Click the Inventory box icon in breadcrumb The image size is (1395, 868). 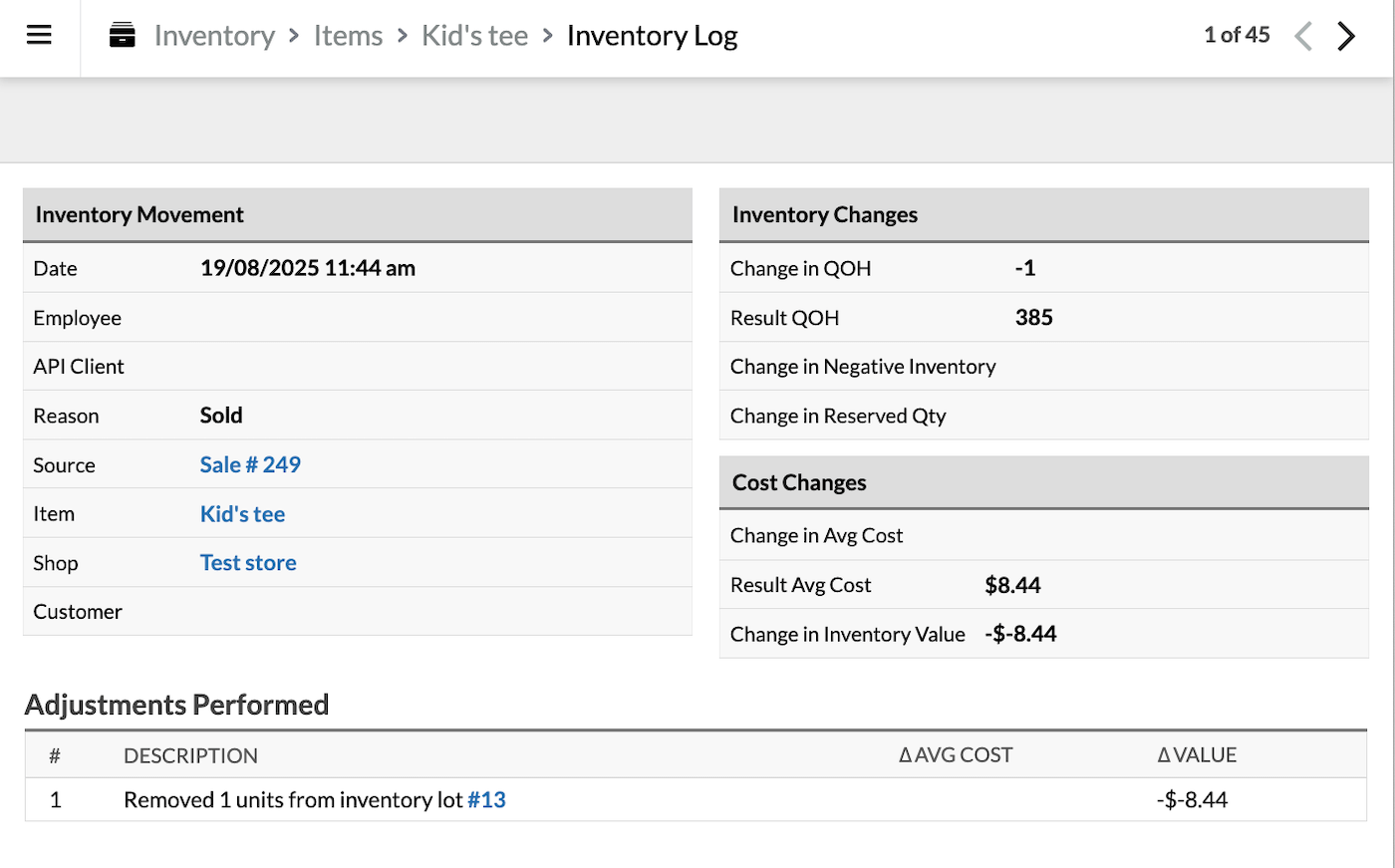coord(123,36)
